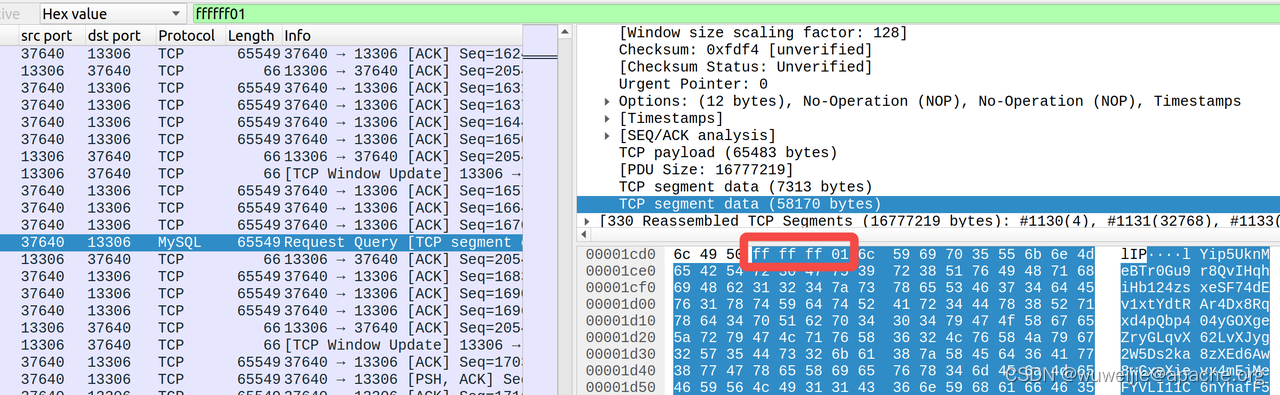Select TCP payload (65483 bytes) line
The width and height of the screenshot is (1280, 395).
coord(728,152)
